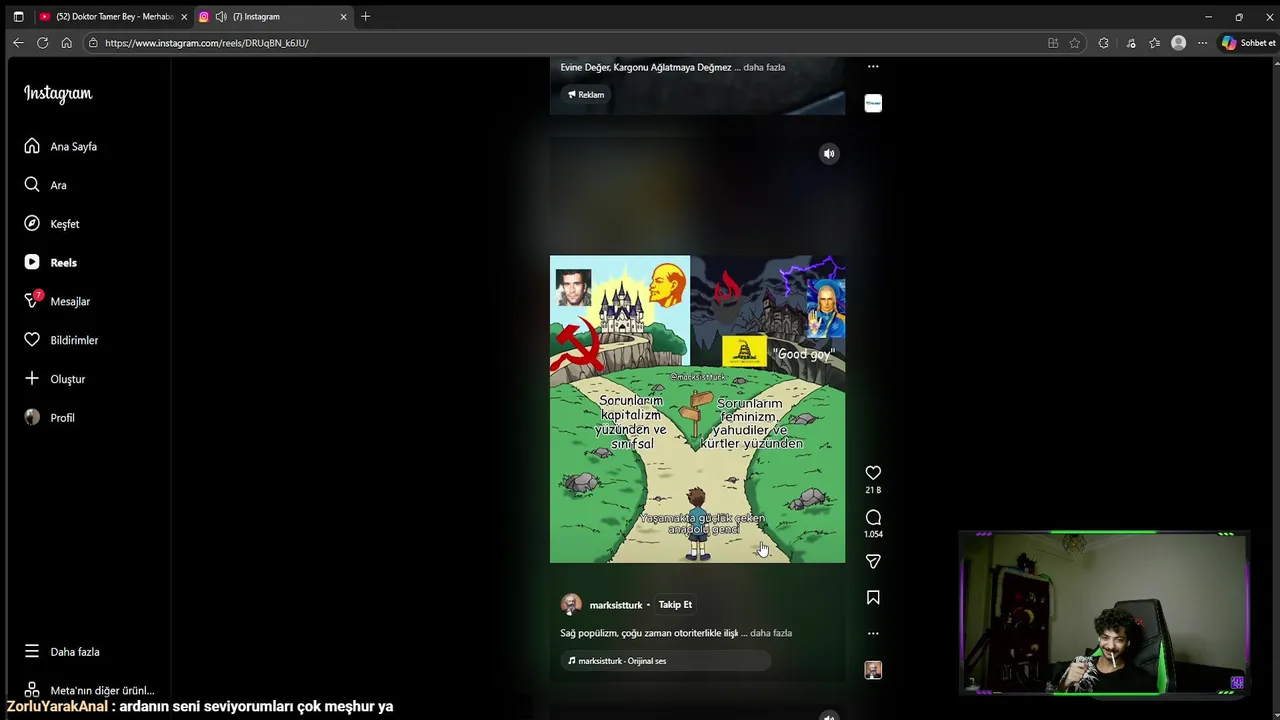Open split screen or apps icon in address bar

pos(1053,43)
